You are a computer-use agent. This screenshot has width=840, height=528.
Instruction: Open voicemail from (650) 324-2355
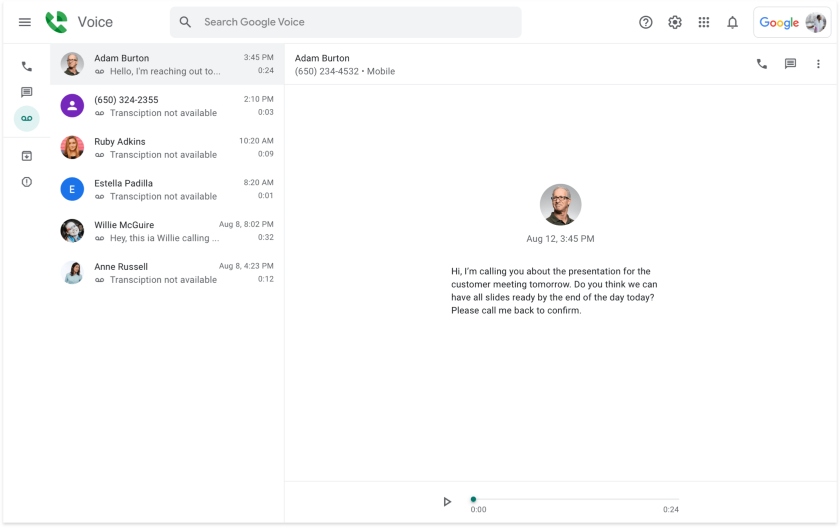pyautogui.click(x=167, y=106)
